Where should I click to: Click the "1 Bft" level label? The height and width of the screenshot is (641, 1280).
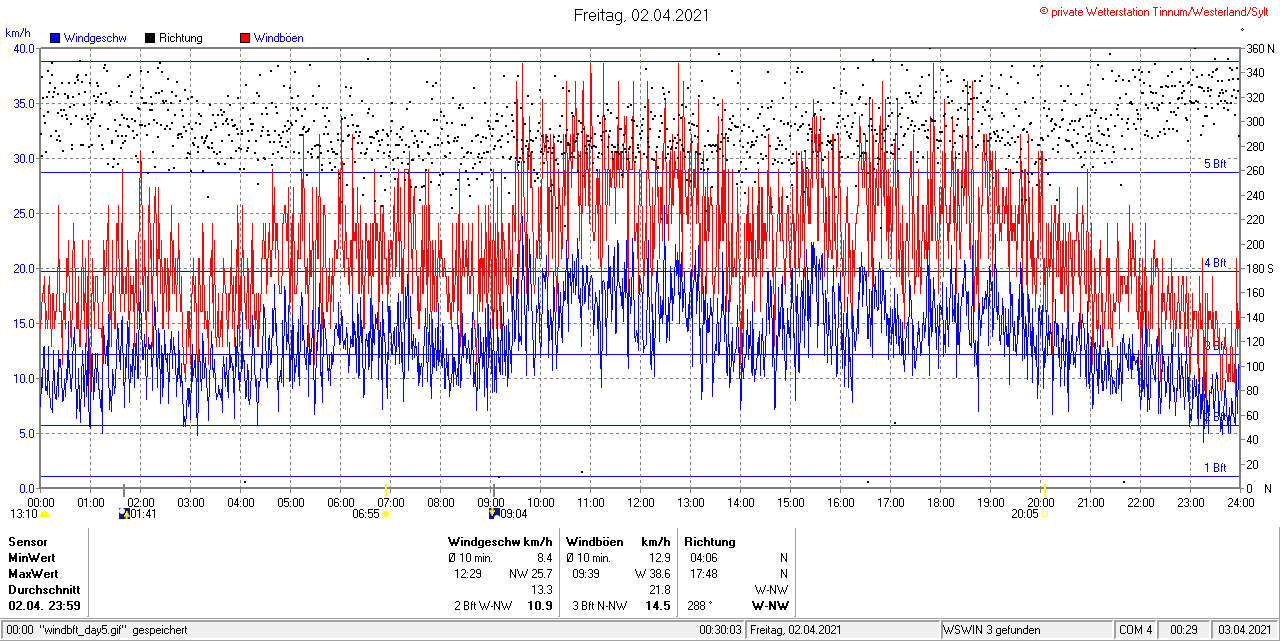coord(1214,468)
